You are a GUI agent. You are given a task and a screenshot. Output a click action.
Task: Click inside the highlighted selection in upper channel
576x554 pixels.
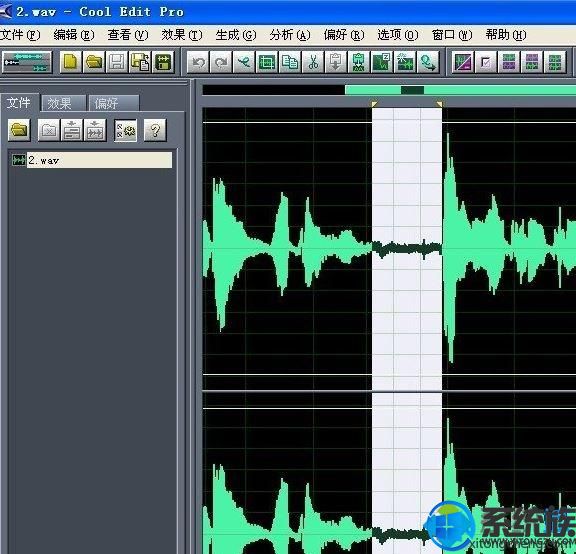point(407,249)
